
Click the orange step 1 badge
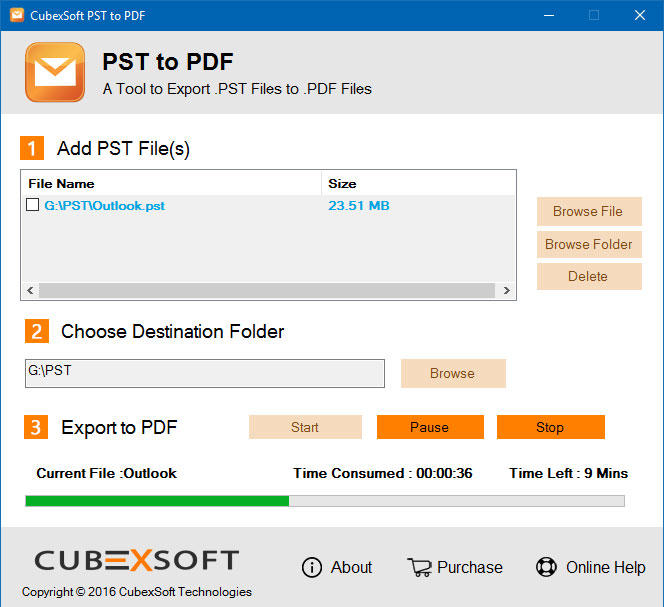click(x=33, y=148)
